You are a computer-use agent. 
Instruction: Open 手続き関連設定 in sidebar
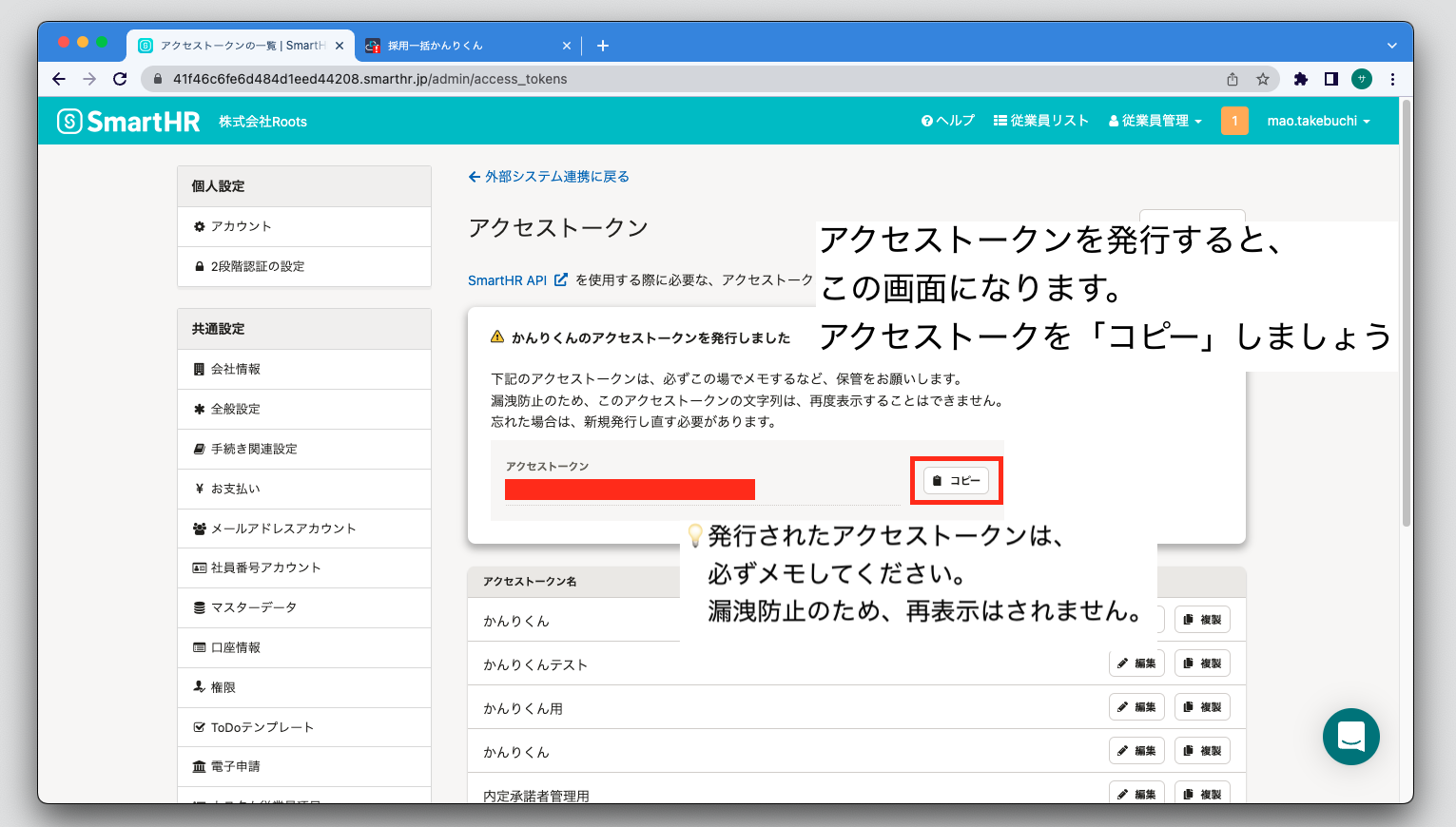pos(304,449)
